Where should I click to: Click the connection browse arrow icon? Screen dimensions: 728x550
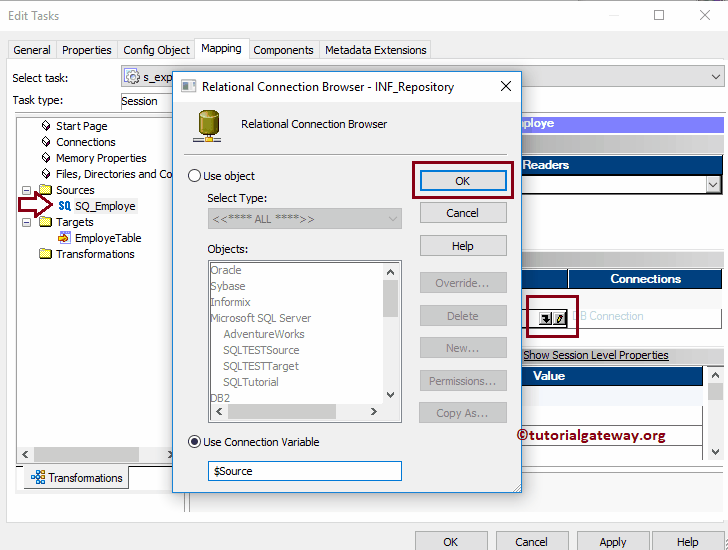point(546,318)
